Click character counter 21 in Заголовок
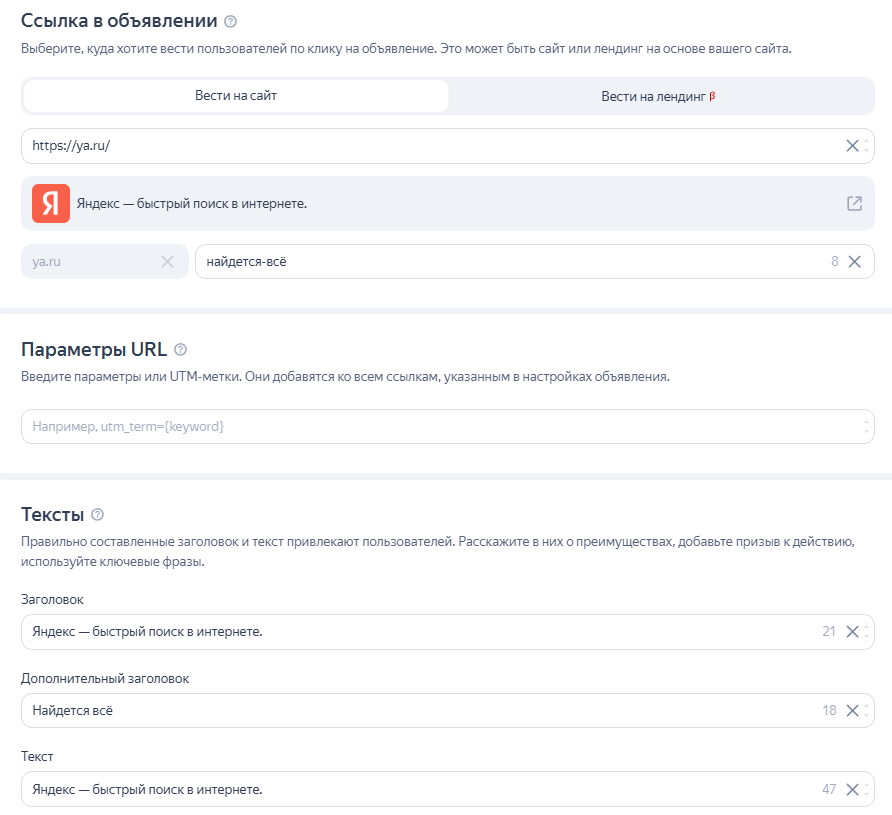Image resolution: width=892 pixels, height=815 pixels. [x=829, y=631]
